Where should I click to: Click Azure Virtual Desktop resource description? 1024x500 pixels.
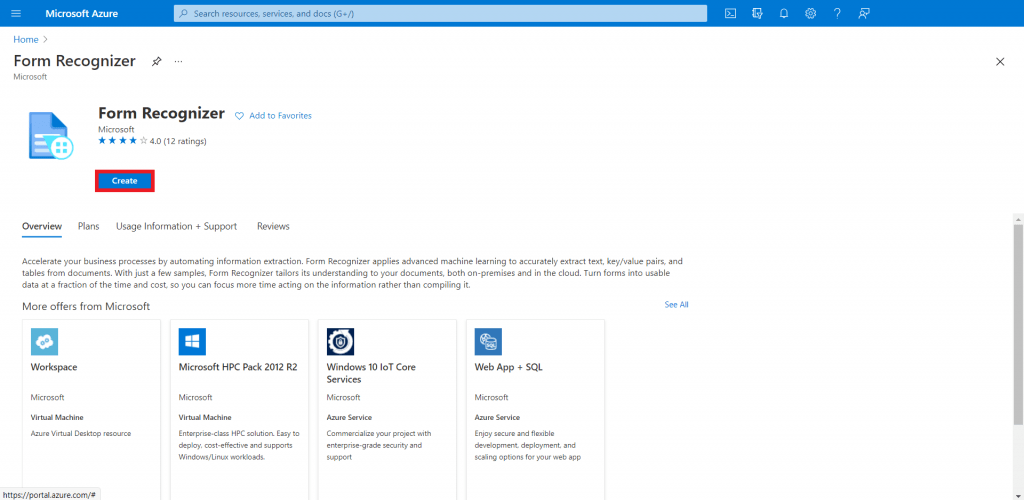pyautogui.click(x=81, y=433)
